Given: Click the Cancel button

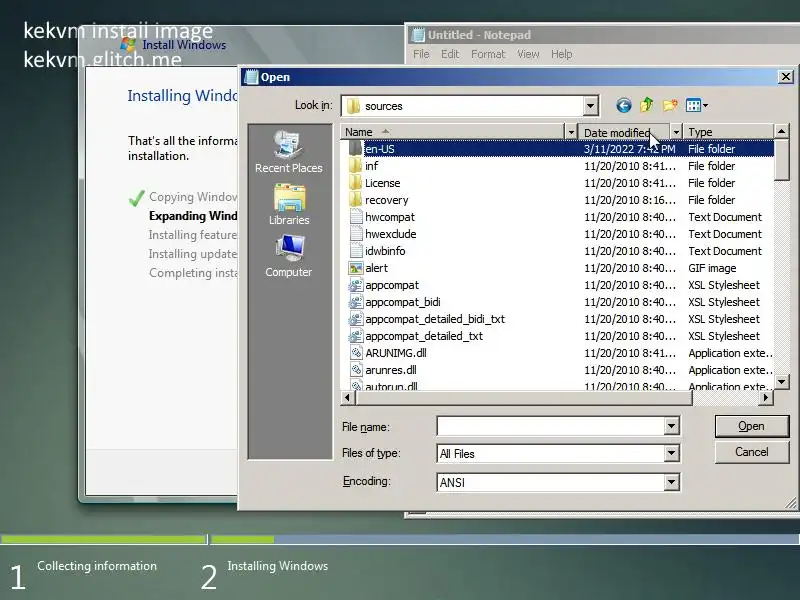Looking at the screenshot, I should tap(752, 452).
